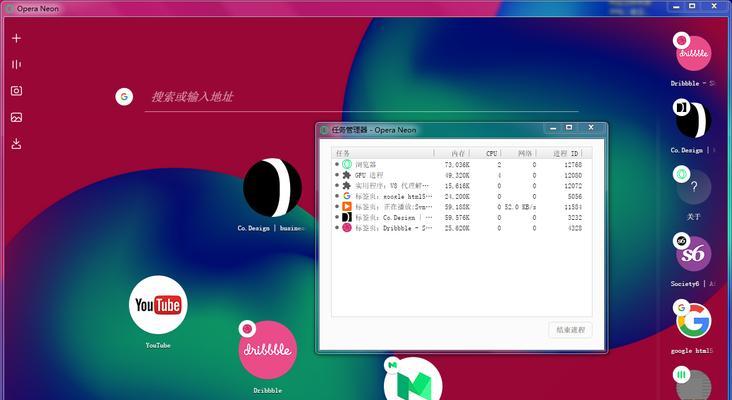Click the orange play favicon in Task Manager list
This screenshot has width=732, height=400.
(x=346, y=207)
